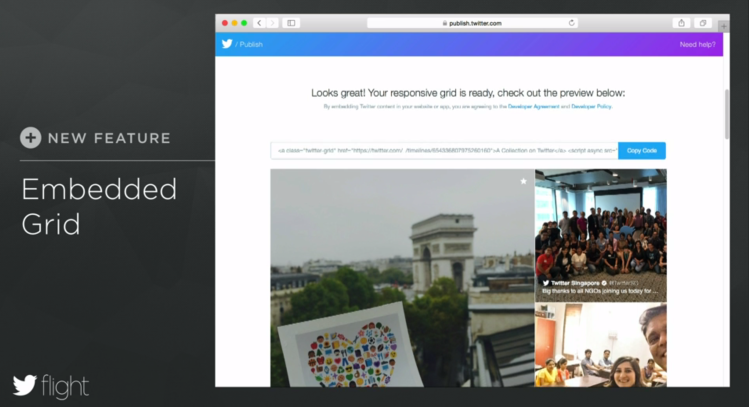Click the green fullscreen window button
749x407 pixels.
[244, 23]
